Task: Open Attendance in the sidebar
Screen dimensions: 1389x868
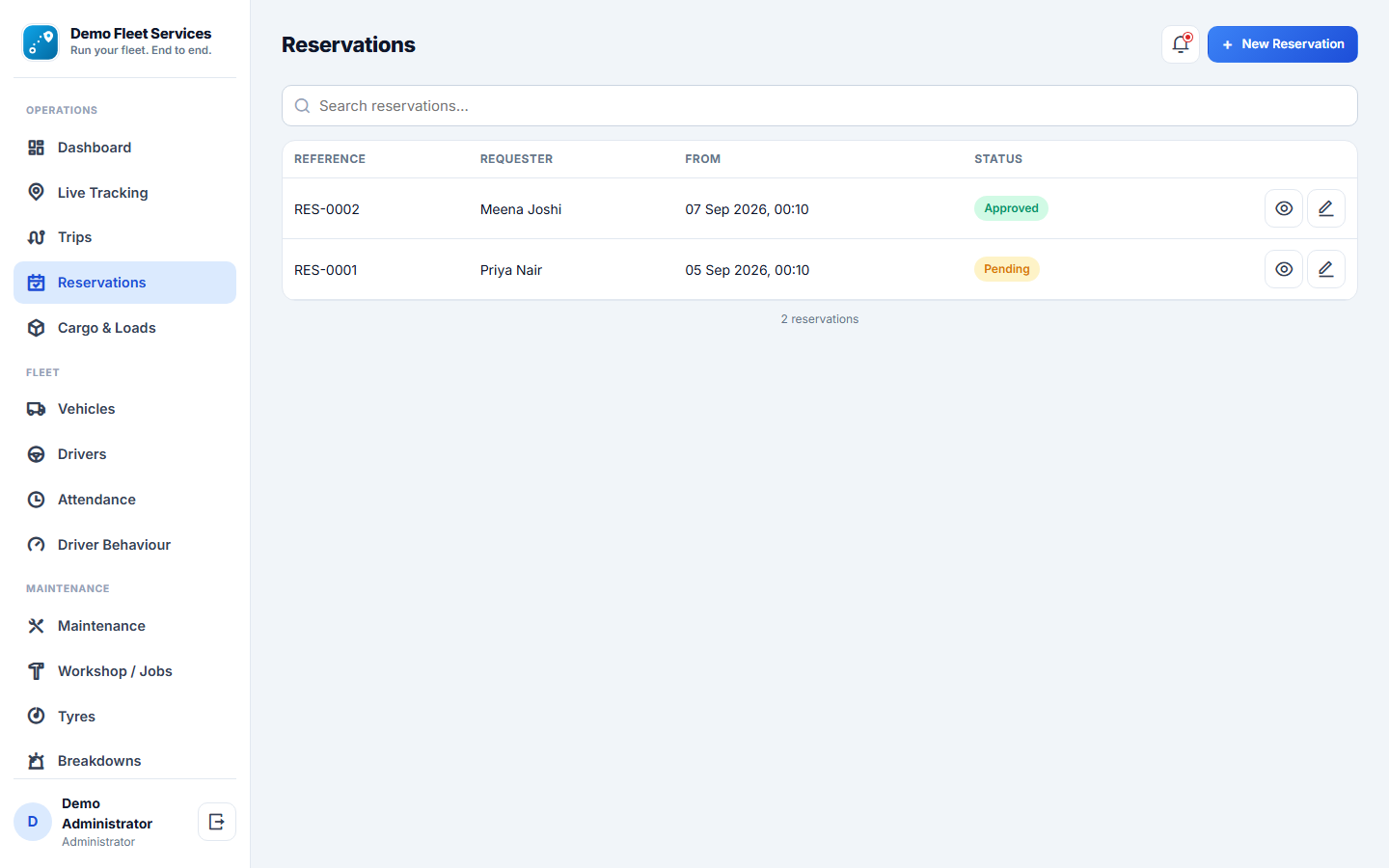Action: (x=124, y=500)
